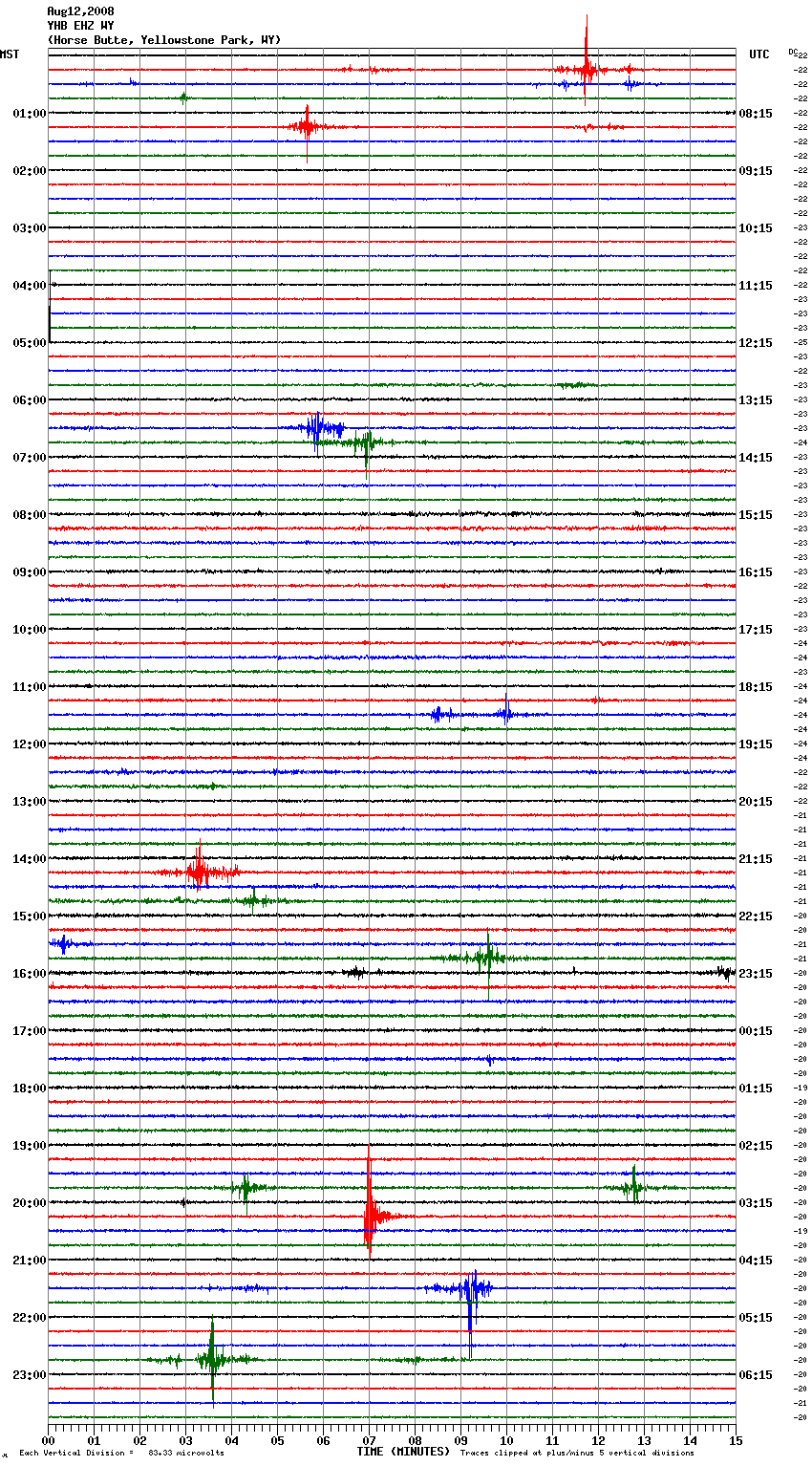Image resolution: width=812 pixels, height=1466 pixels.
Task: Click the 'Traces clipped at plus/minus 5 vertical divisions' note
Action: point(577,1453)
